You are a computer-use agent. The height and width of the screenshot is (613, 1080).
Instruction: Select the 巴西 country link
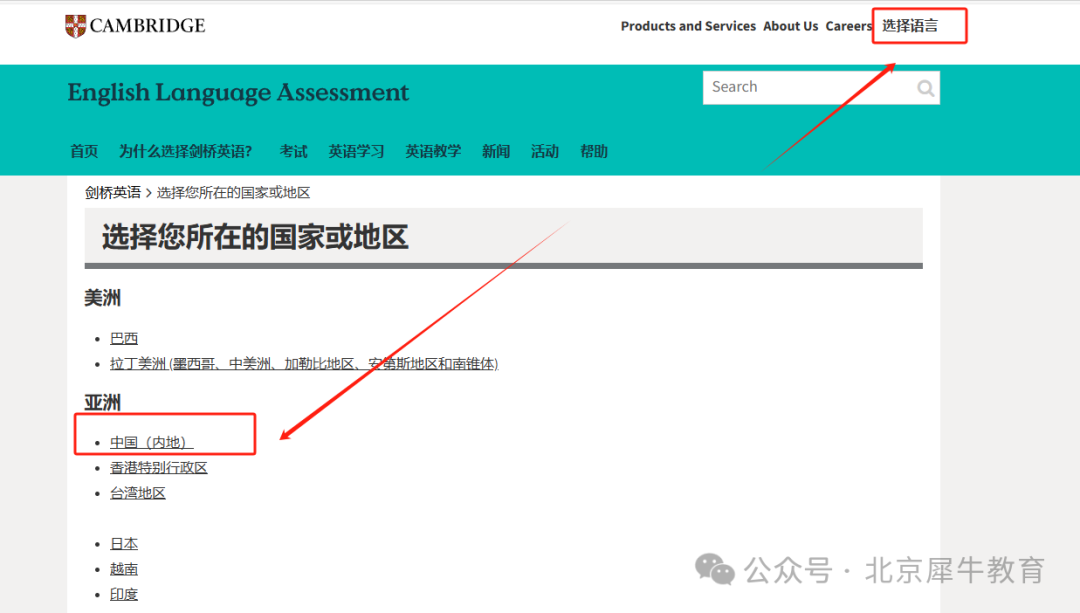[124, 339]
